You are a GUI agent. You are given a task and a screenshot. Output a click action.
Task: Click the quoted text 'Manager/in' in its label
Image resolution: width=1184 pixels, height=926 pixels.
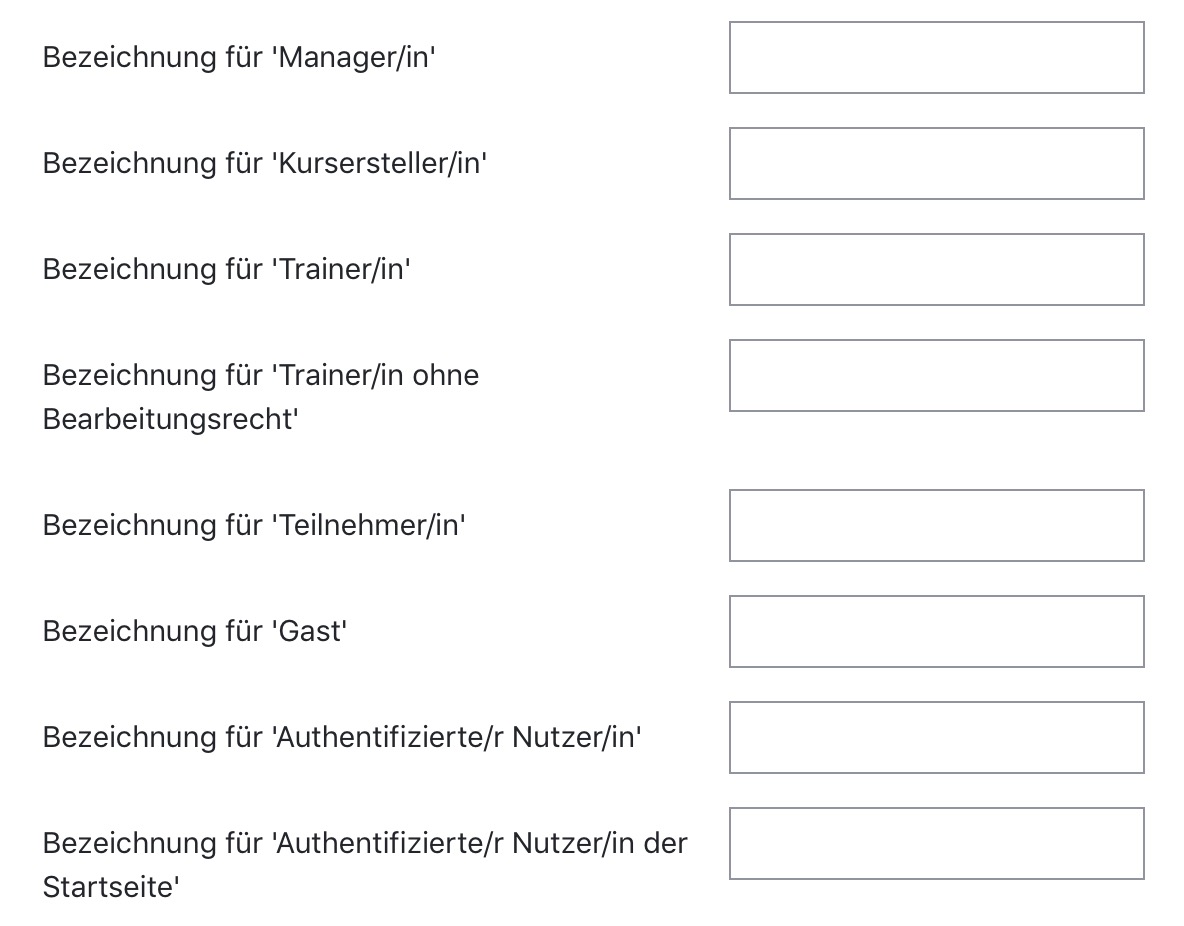point(354,58)
